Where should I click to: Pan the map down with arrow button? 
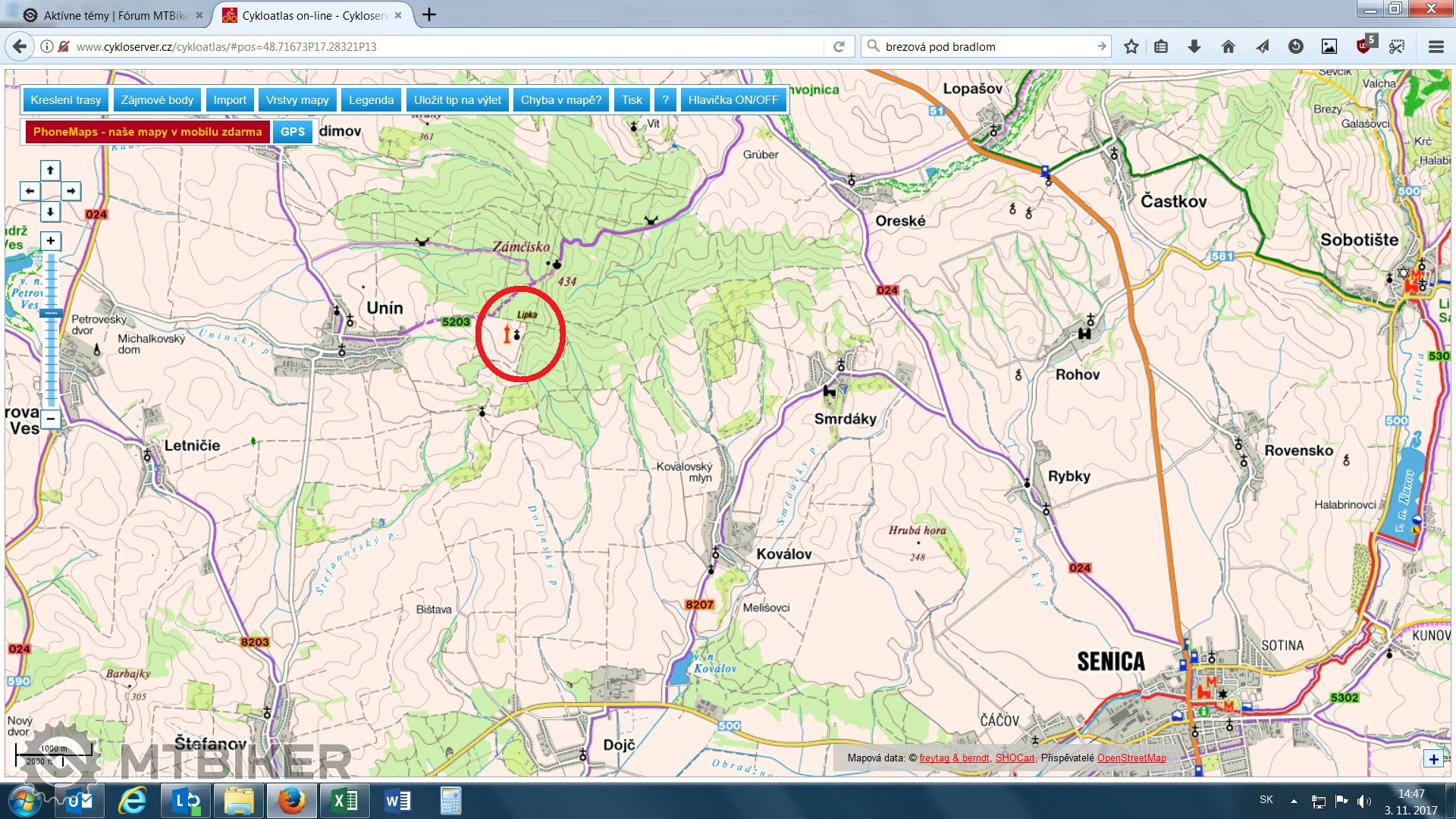click(50, 212)
